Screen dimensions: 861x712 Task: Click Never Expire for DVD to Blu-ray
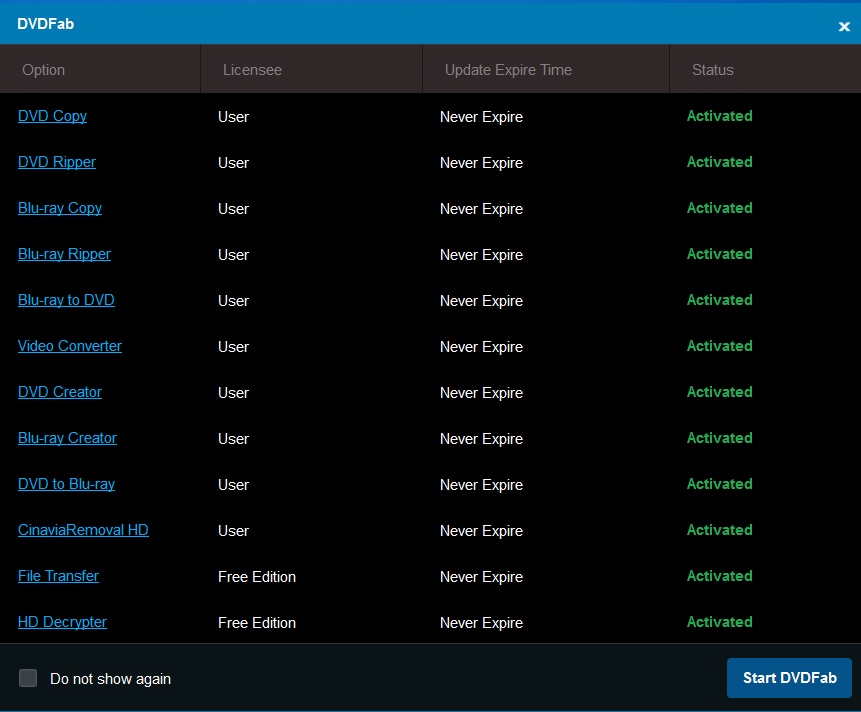481,485
